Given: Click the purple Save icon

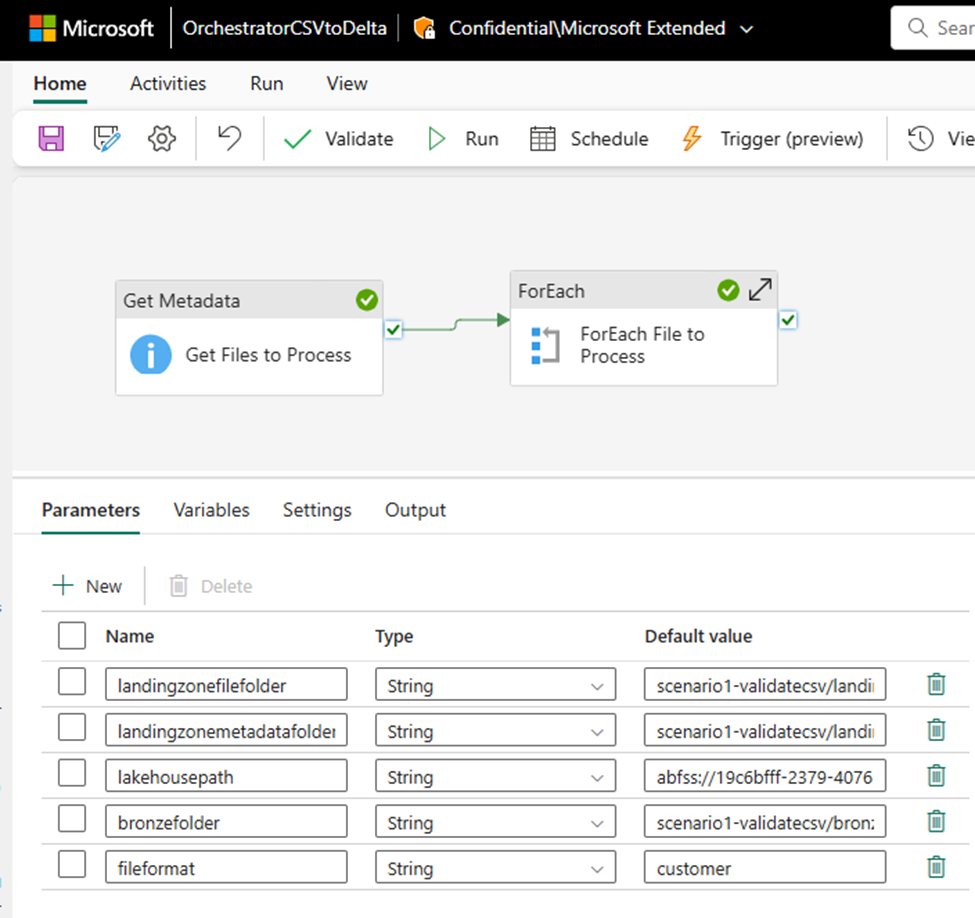Looking at the screenshot, I should tap(51, 138).
